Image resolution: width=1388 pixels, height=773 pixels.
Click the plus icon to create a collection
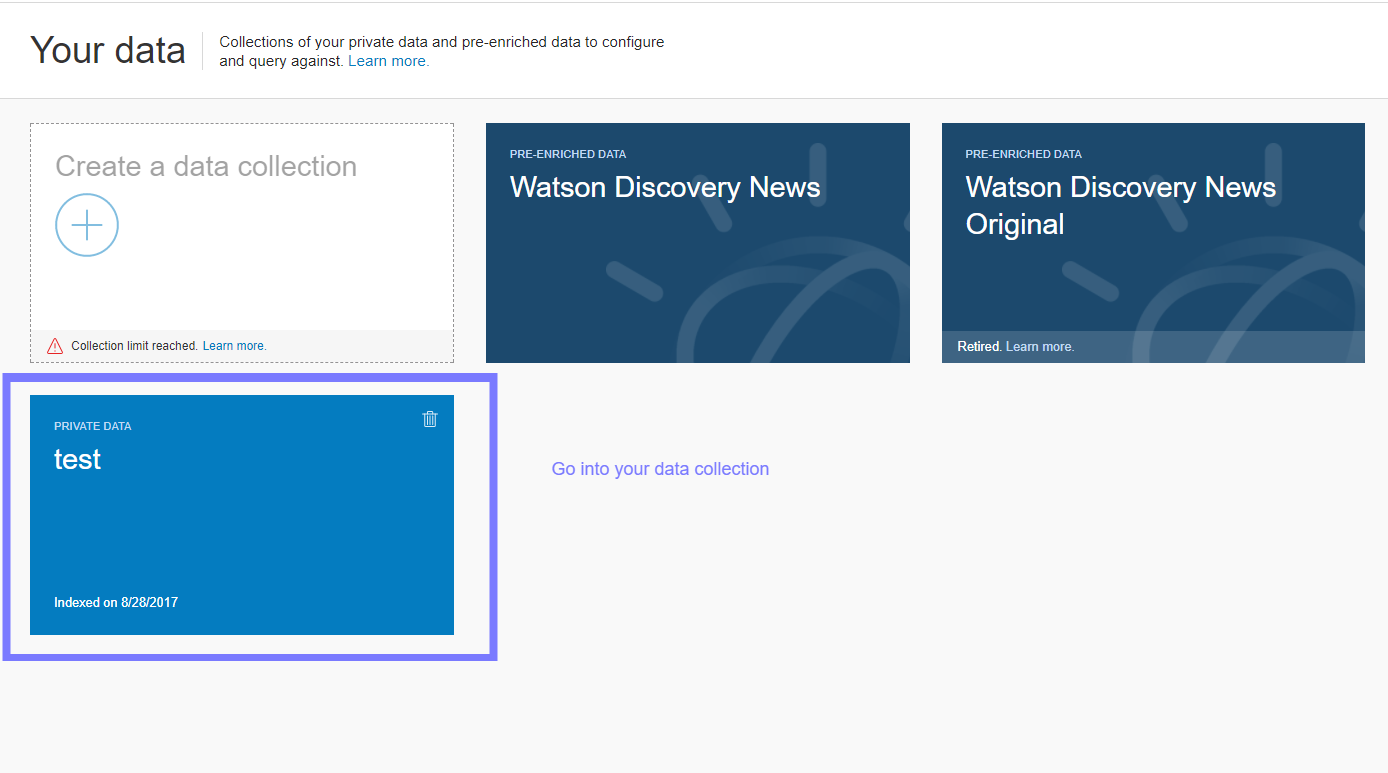pos(87,225)
